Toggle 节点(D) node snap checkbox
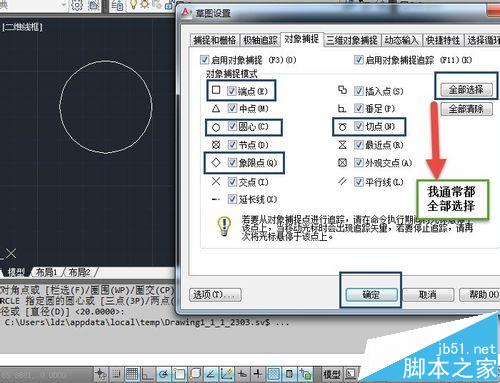500x383 pixels. click(x=232, y=145)
